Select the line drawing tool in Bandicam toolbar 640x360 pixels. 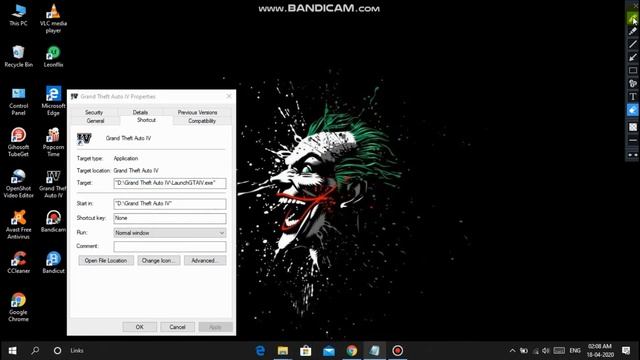click(633, 44)
